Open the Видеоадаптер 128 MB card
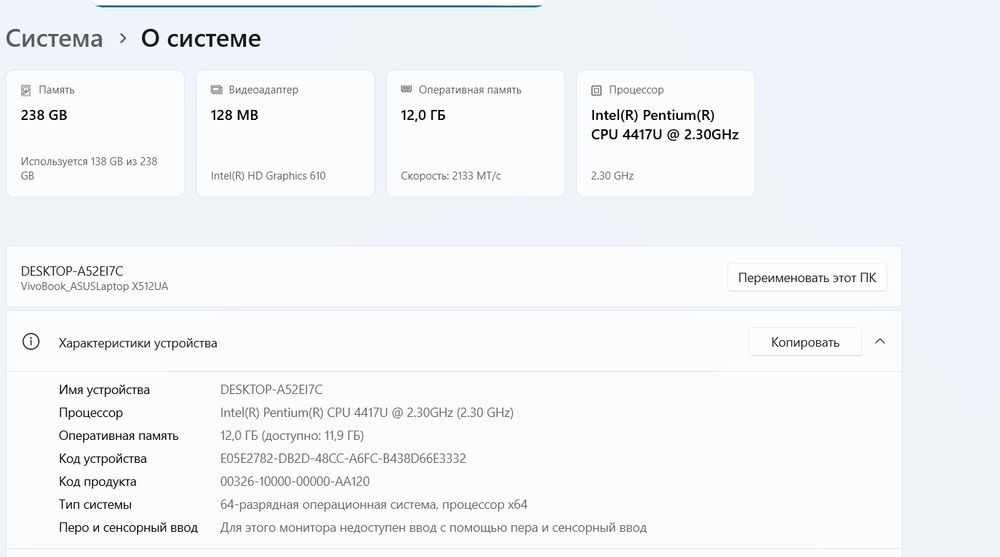Viewport: 1000px width, 557px height. coord(285,133)
